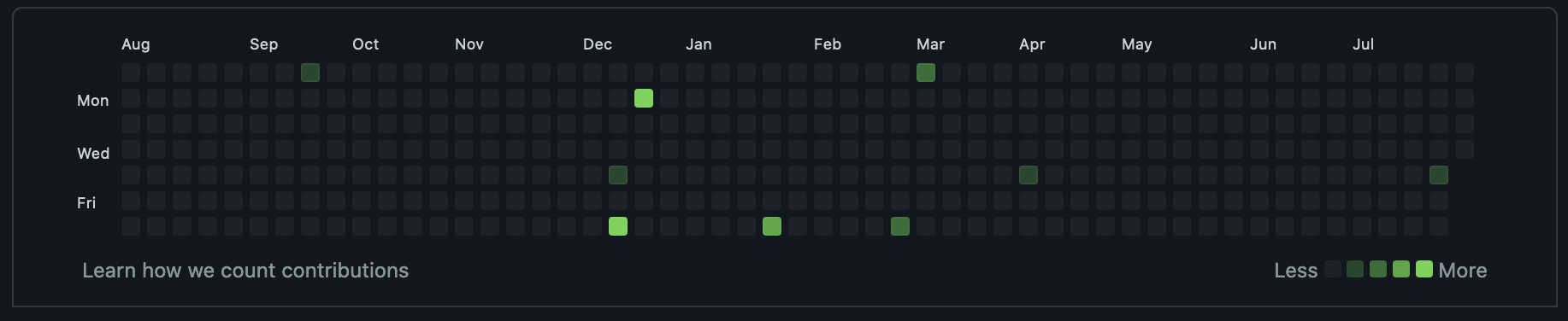Select the green Sunday cell in September
Image resolution: width=1568 pixels, height=321 pixels.
310,73
